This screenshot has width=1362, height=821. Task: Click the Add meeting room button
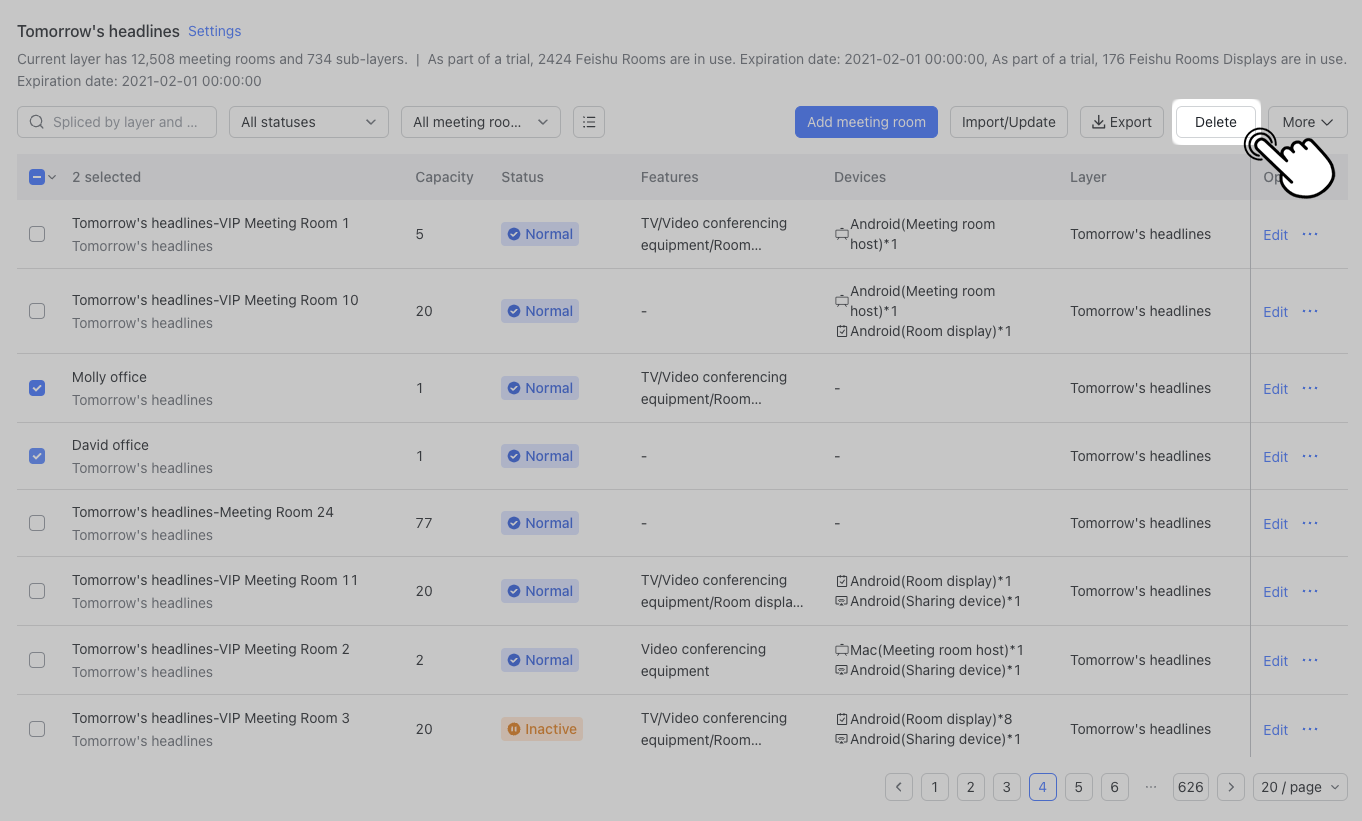click(x=866, y=121)
